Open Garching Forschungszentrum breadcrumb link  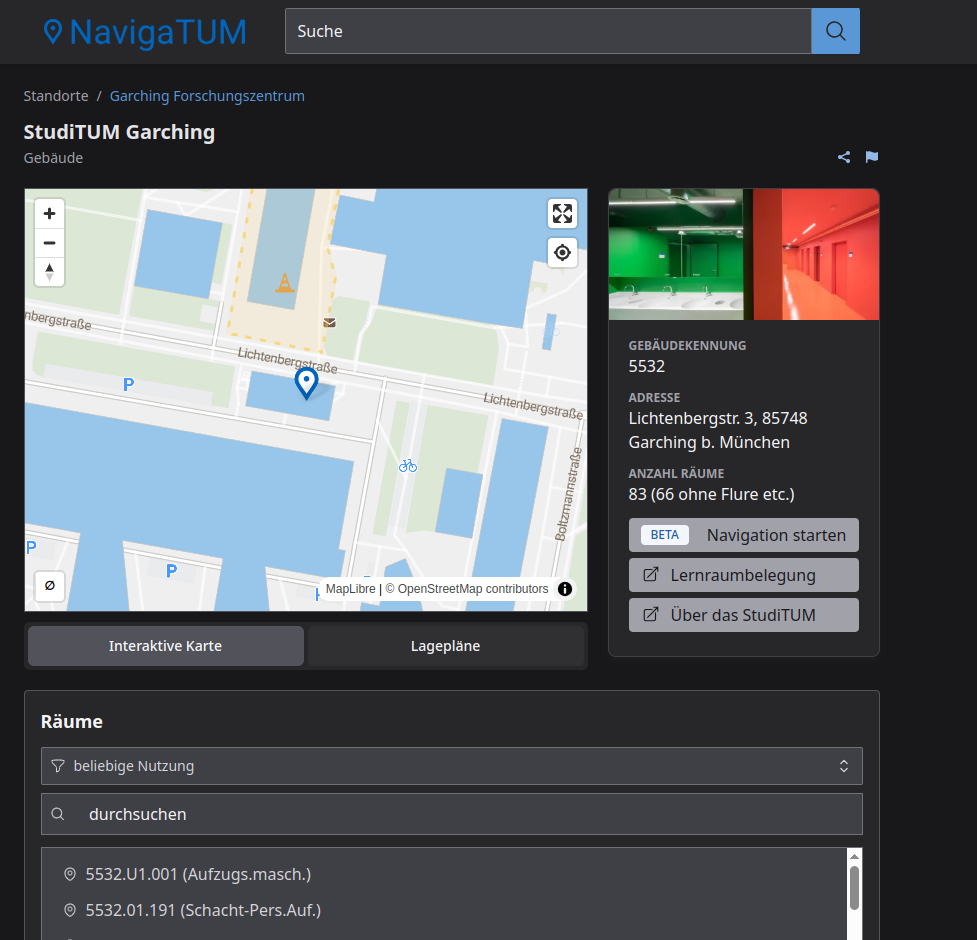point(207,96)
